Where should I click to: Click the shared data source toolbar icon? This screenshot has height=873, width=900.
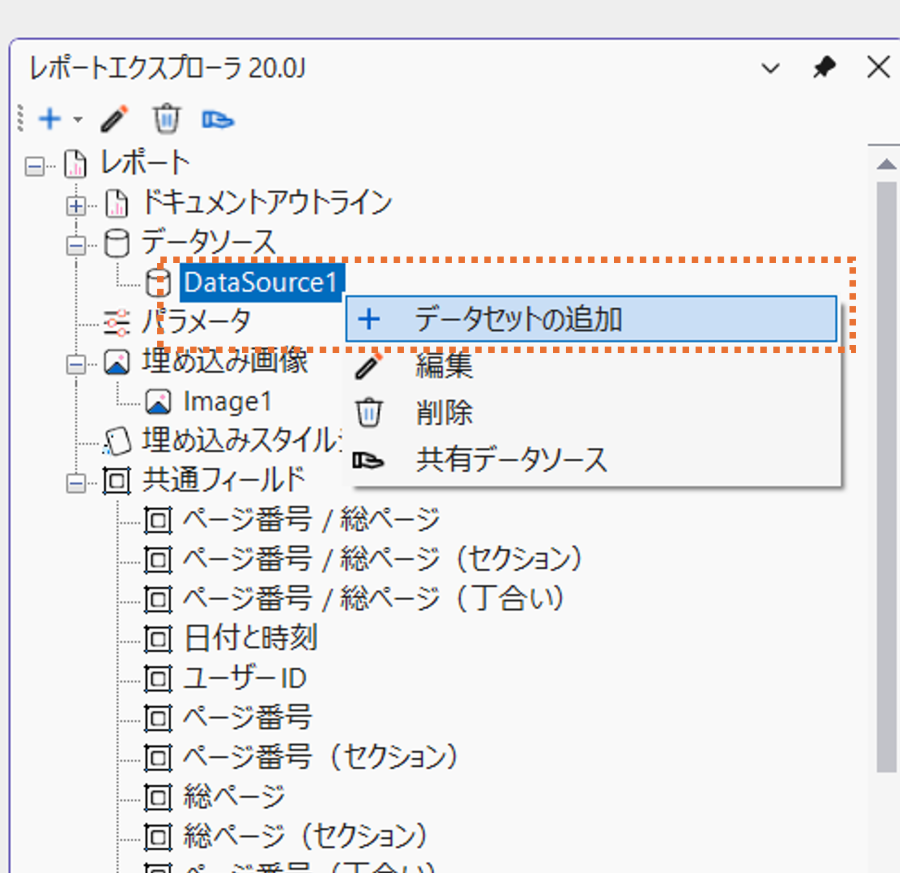[x=218, y=119]
